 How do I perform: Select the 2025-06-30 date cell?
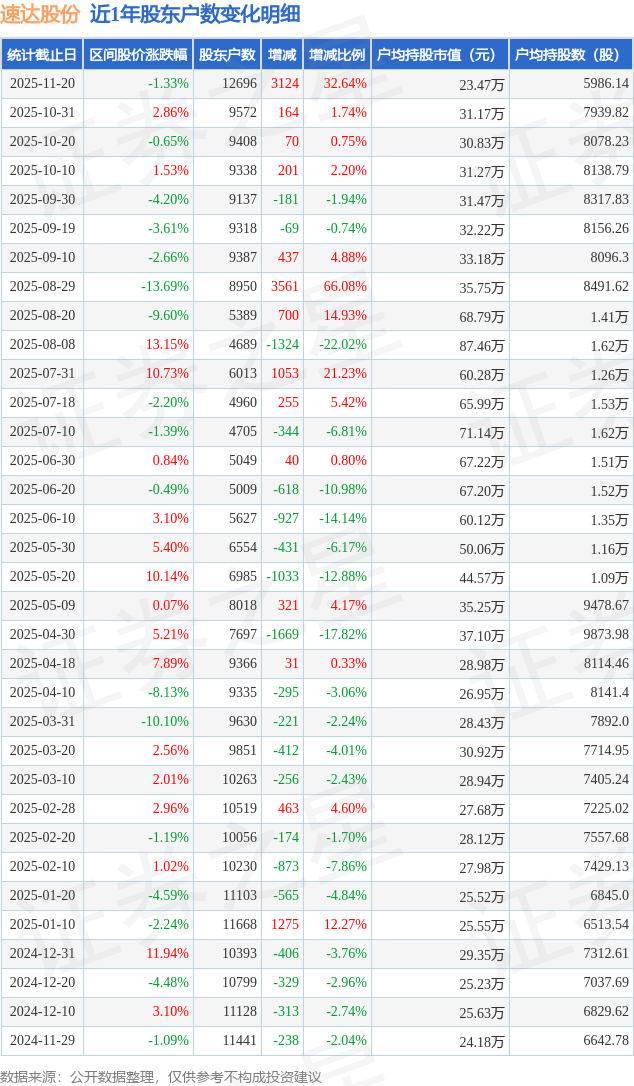(42, 461)
